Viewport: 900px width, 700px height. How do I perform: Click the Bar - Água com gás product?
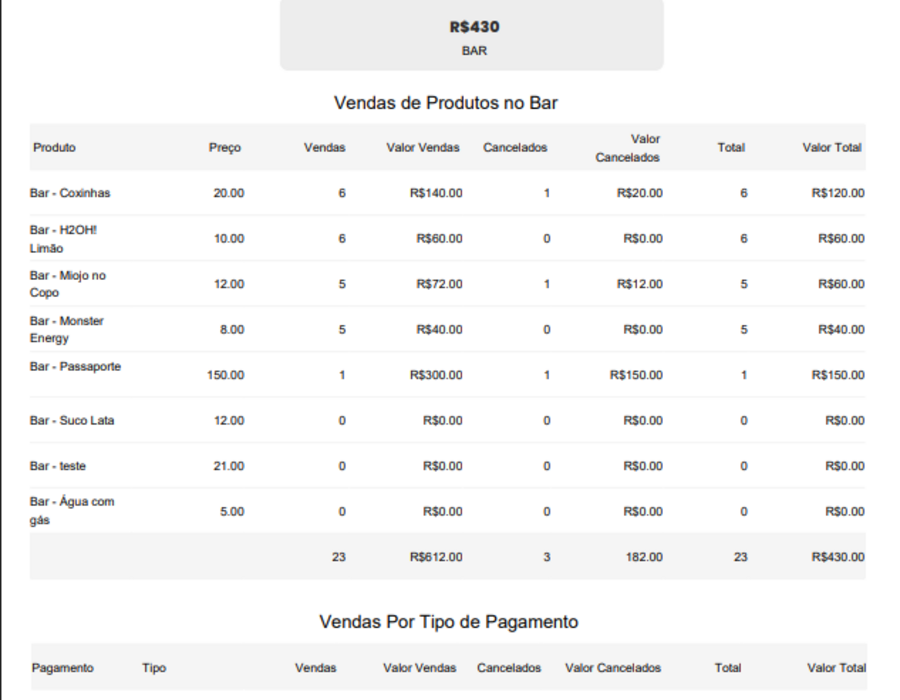[72, 511]
